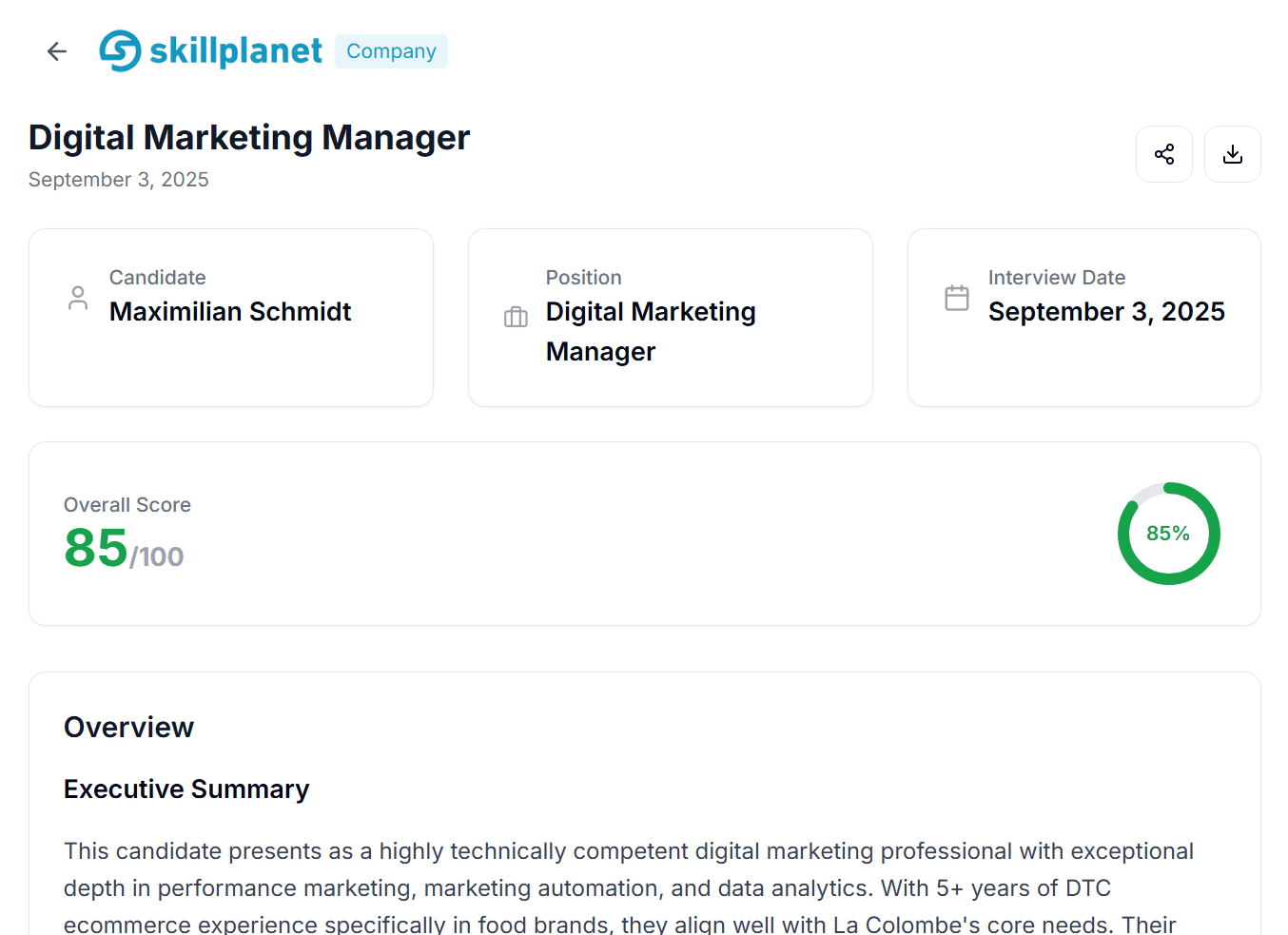Open the candidate Maximilian Schmidt card
Viewport: 1288px width, 935px height.
click(231, 317)
